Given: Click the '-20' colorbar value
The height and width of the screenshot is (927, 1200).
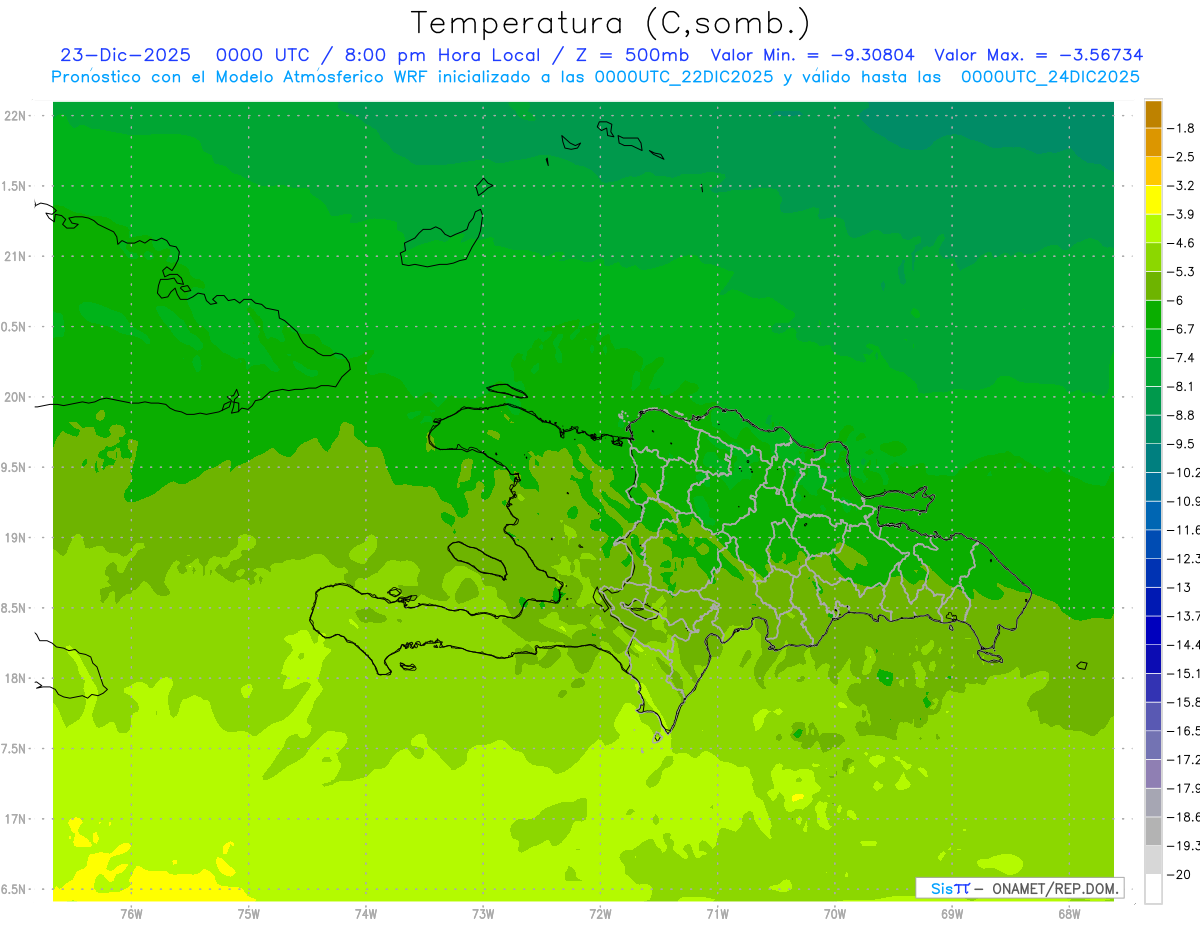Looking at the screenshot, I should point(1178,875).
